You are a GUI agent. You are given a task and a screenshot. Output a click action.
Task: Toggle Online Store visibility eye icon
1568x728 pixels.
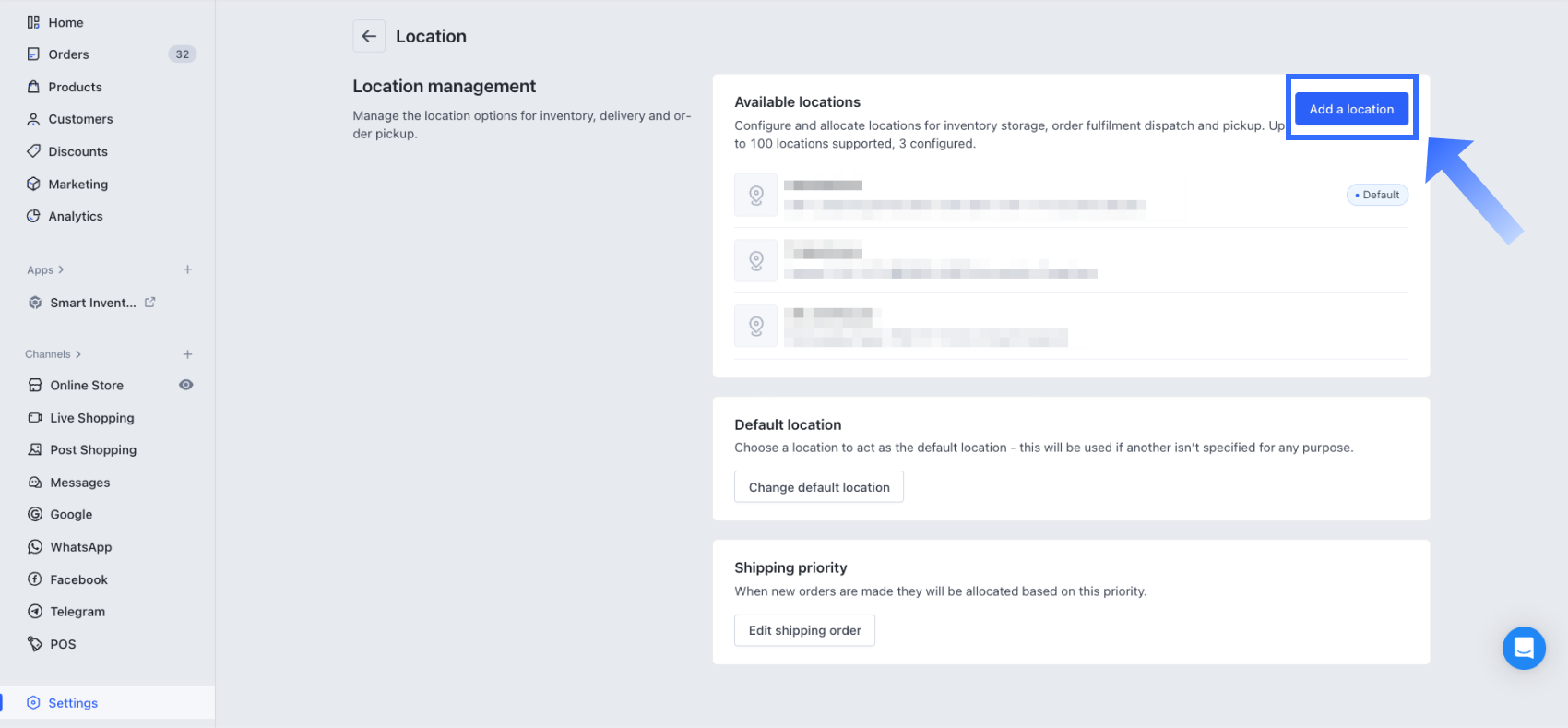[185, 385]
